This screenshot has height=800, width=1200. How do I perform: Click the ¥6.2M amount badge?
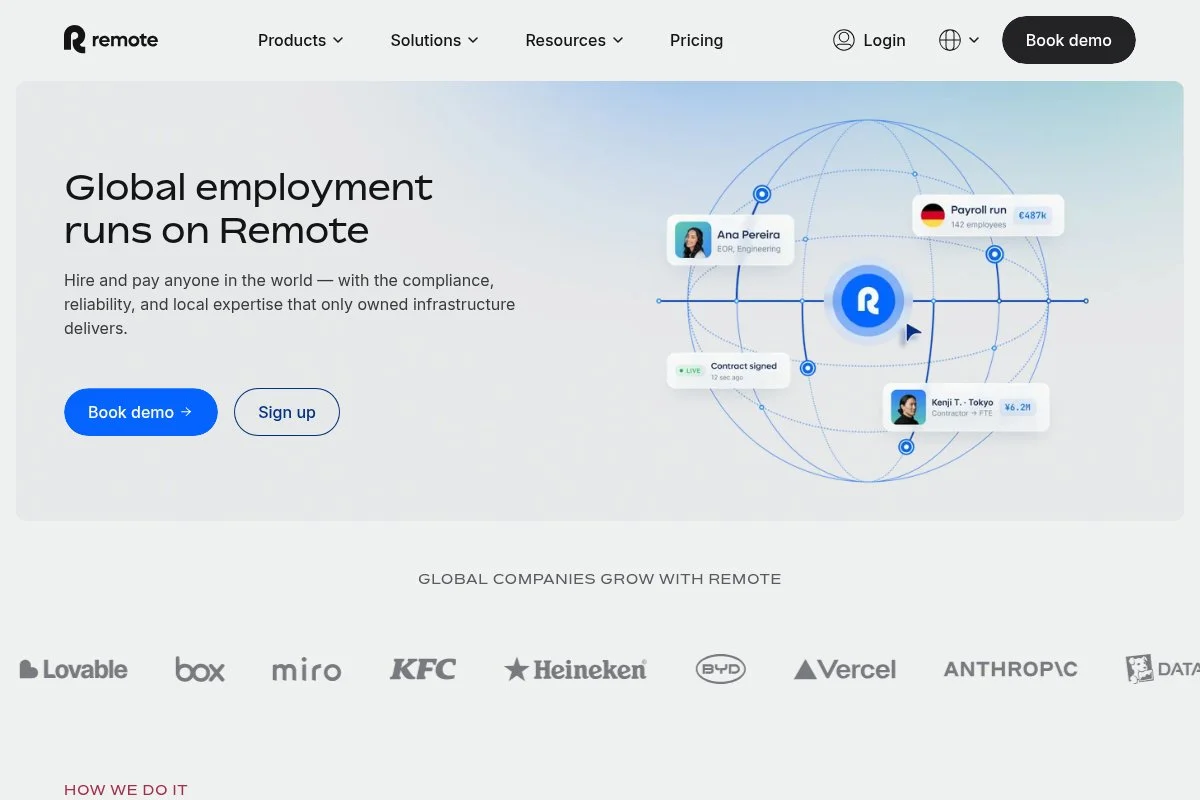[1018, 407]
